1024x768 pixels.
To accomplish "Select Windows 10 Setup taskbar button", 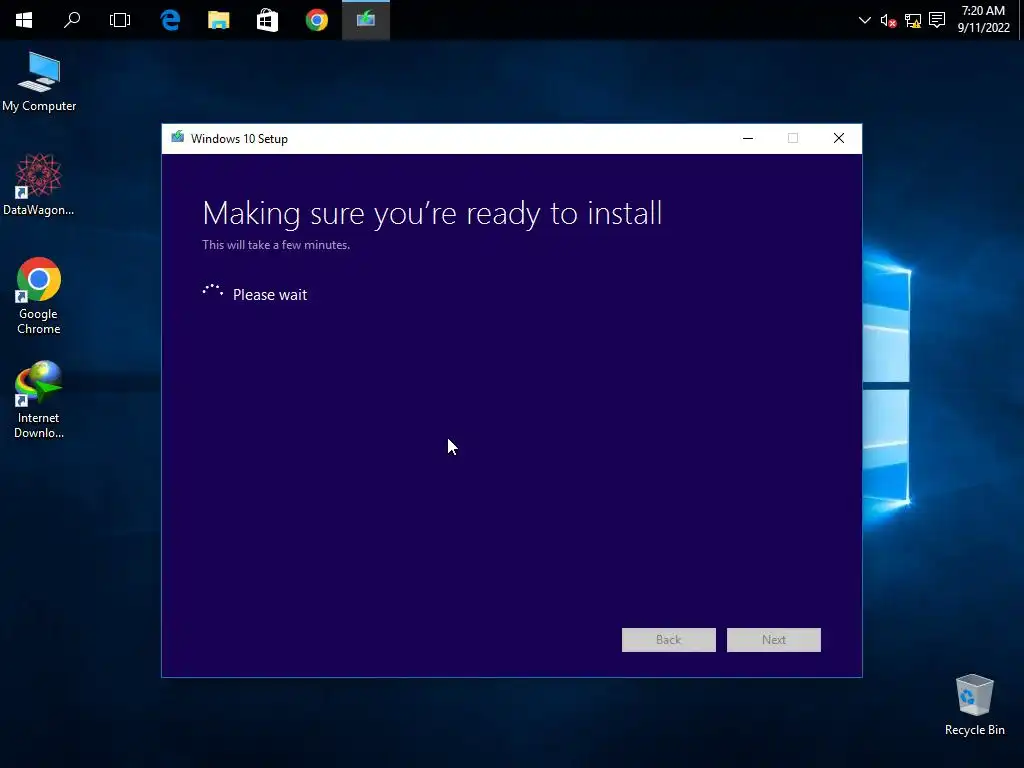I will 366,20.
